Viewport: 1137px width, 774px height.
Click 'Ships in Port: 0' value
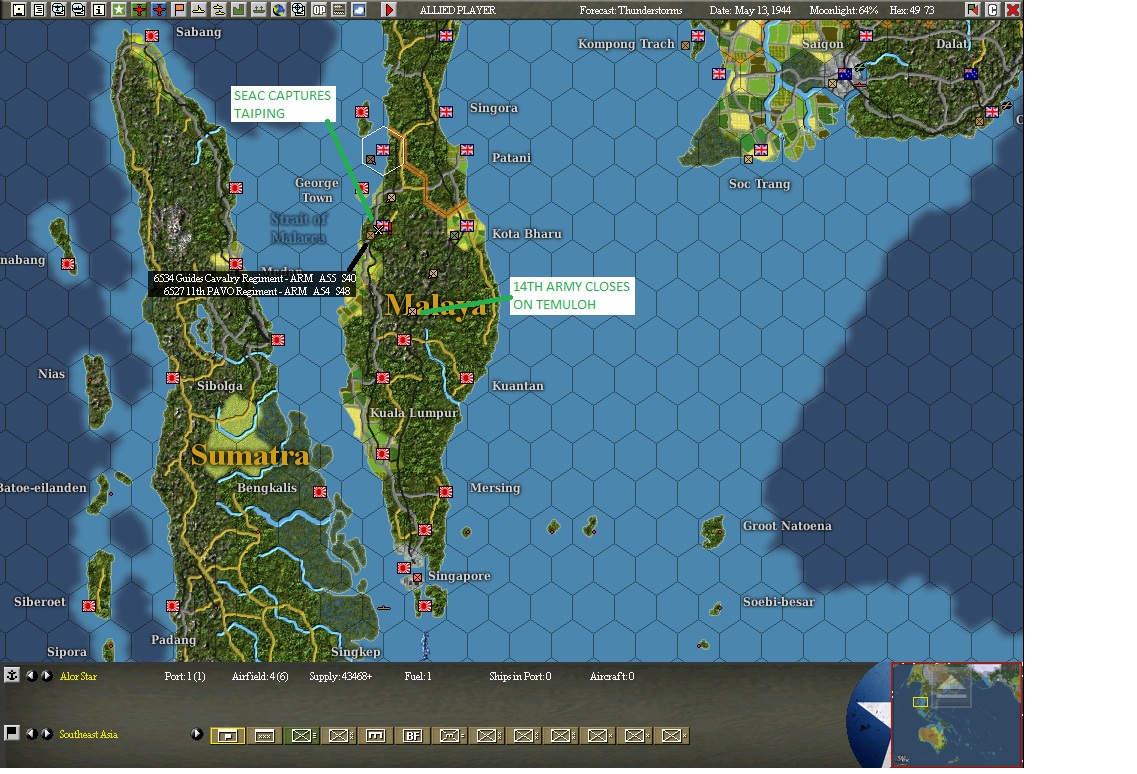[520, 676]
